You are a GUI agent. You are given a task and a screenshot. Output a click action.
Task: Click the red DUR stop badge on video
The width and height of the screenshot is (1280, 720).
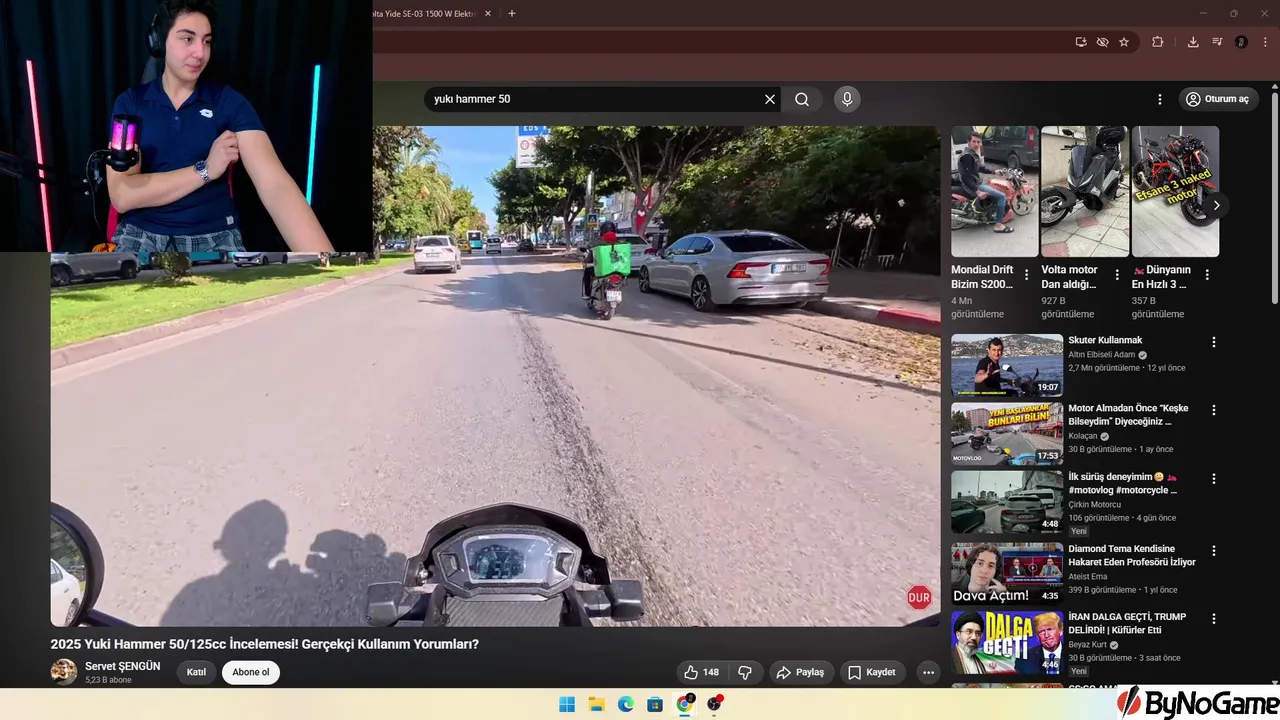point(919,598)
